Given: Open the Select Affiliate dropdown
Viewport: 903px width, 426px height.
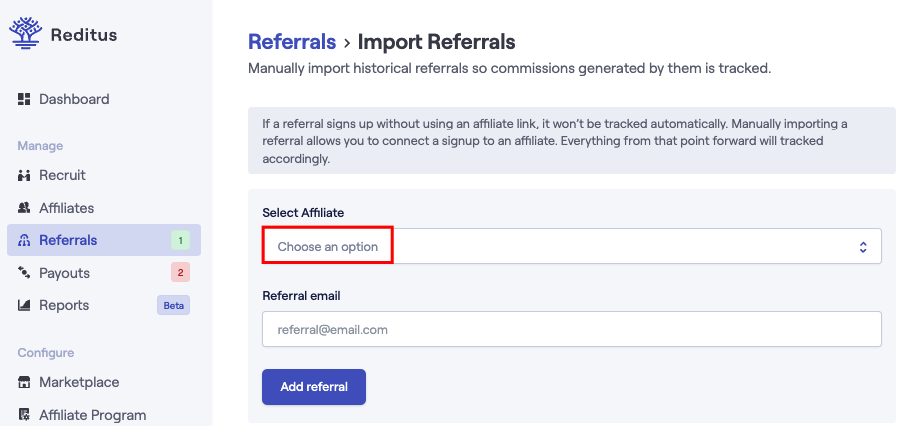Looking at the screenshot, I should (571, 246).
